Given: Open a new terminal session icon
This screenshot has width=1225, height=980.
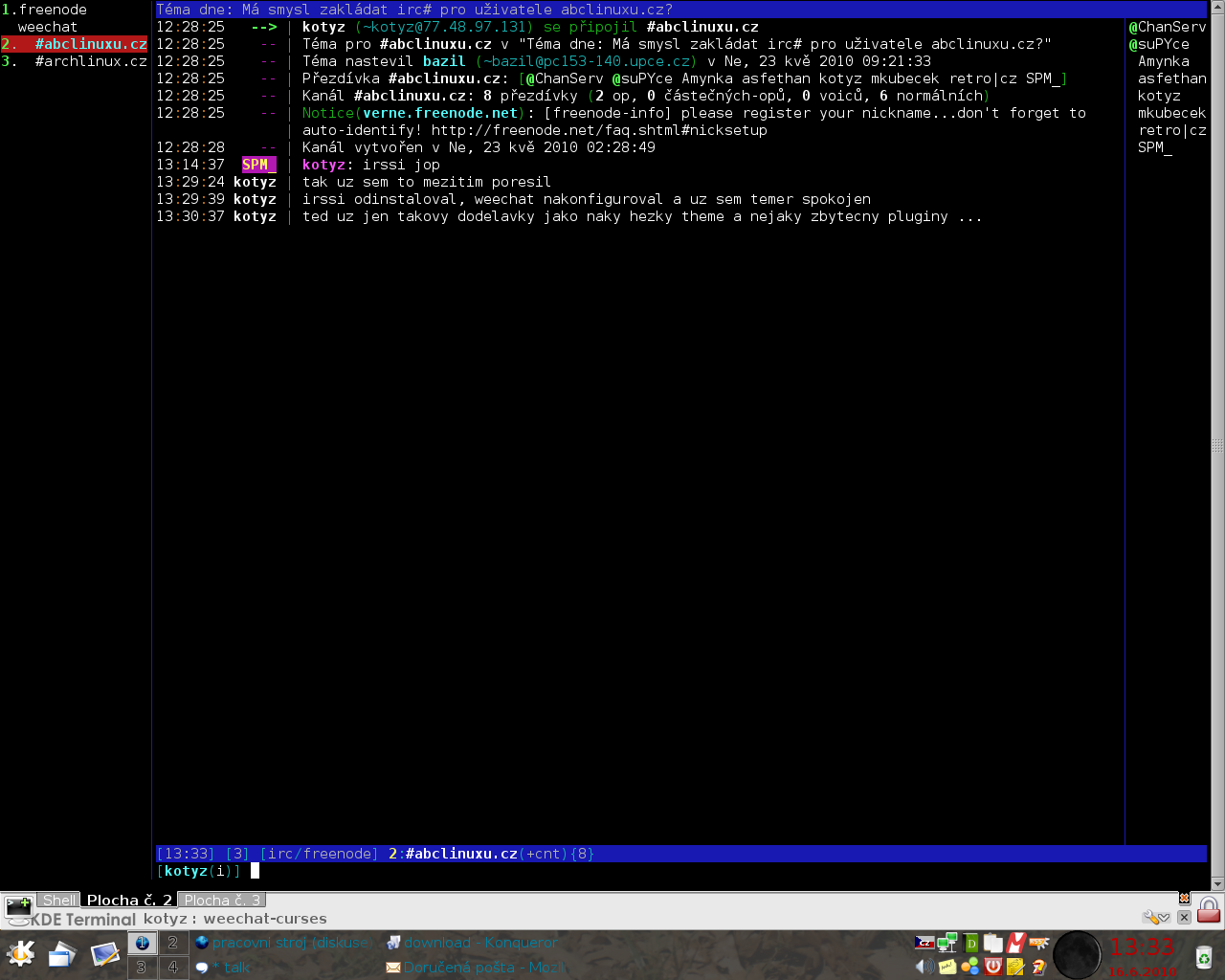Looking at the screenshot, I should (x=18, y=909).
